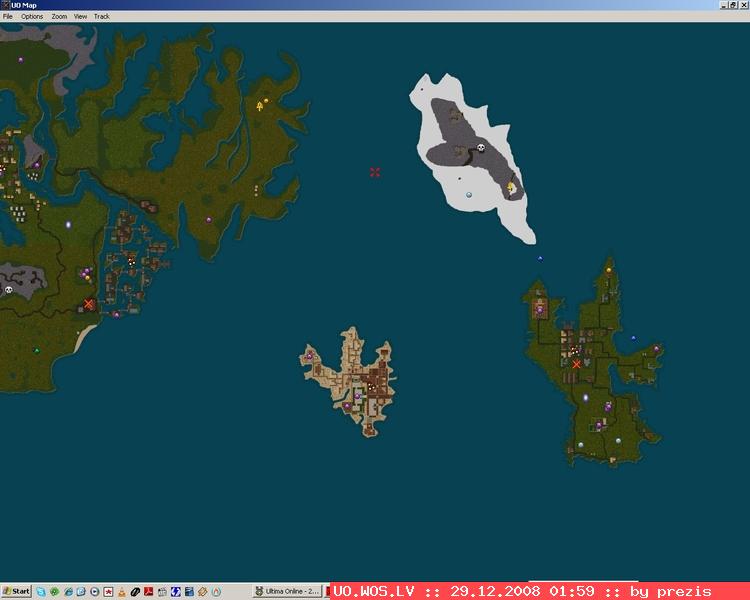Select the light blue orb on the snowy island
Screen dimensions: 750x600
coord(469,195)
